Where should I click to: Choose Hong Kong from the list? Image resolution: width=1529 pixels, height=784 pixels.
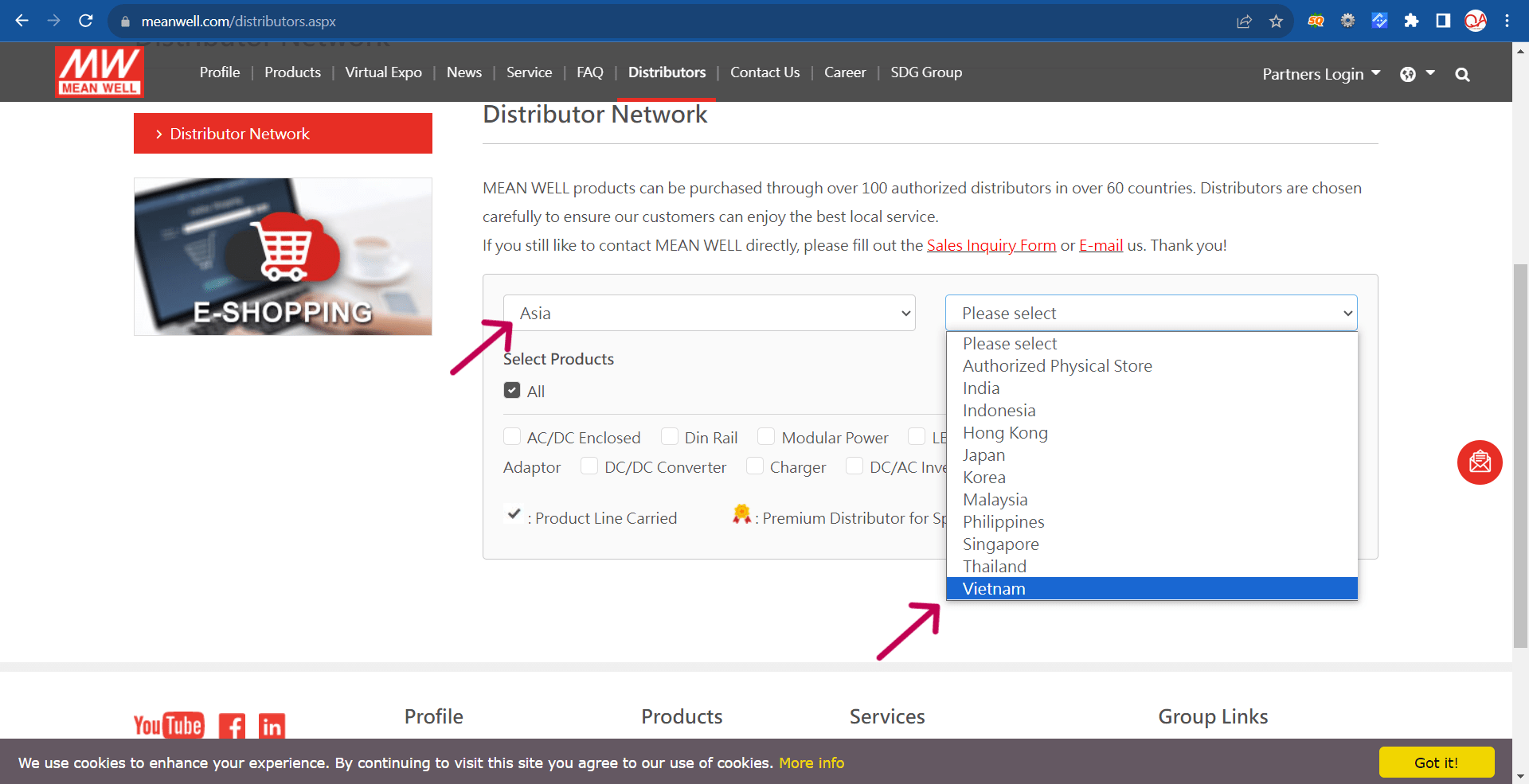(x=1152, y=433)
